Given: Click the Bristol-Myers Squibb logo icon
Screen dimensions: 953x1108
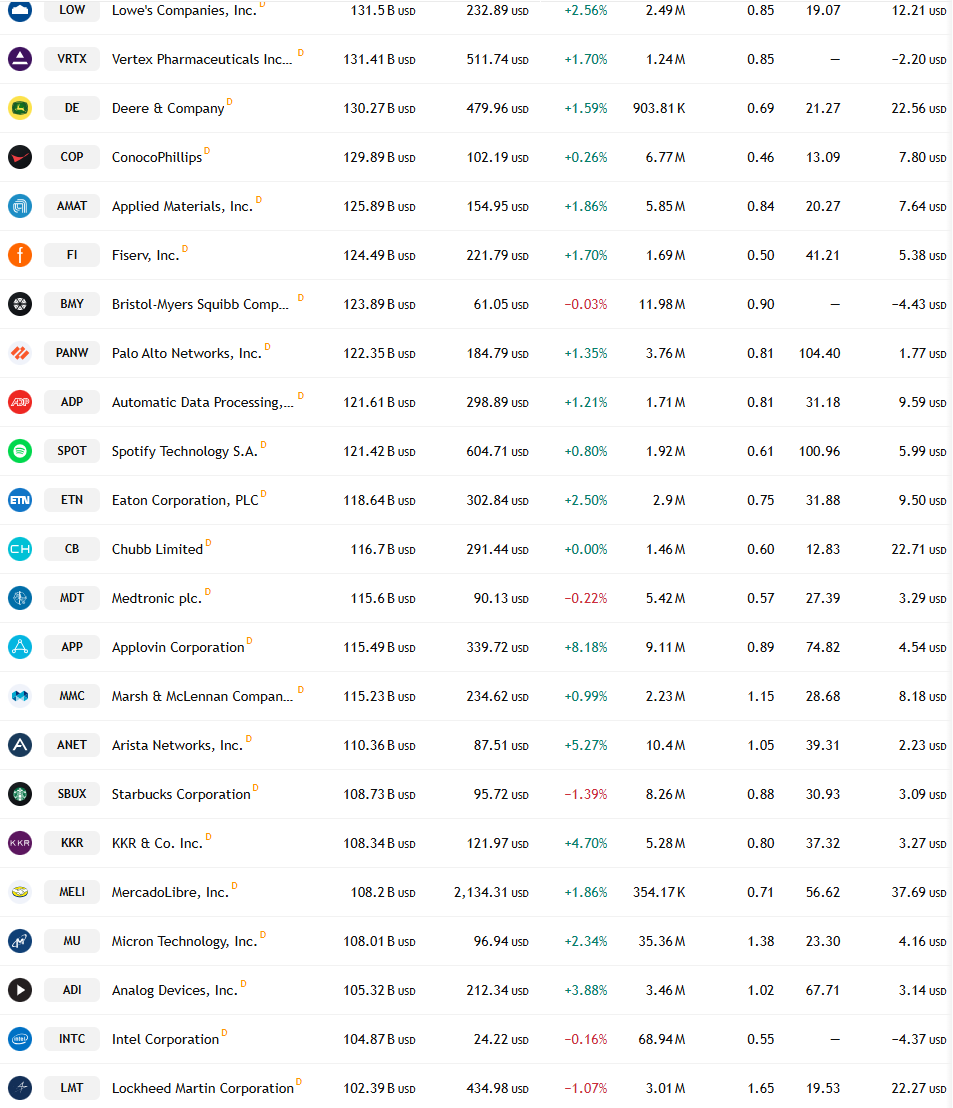Looking at the screenshot, I should (x=20, y=304).
